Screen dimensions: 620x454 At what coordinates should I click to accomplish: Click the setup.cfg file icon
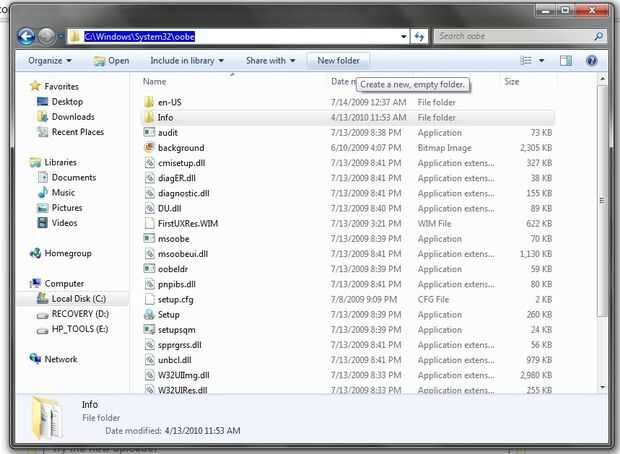coord(149,299)
